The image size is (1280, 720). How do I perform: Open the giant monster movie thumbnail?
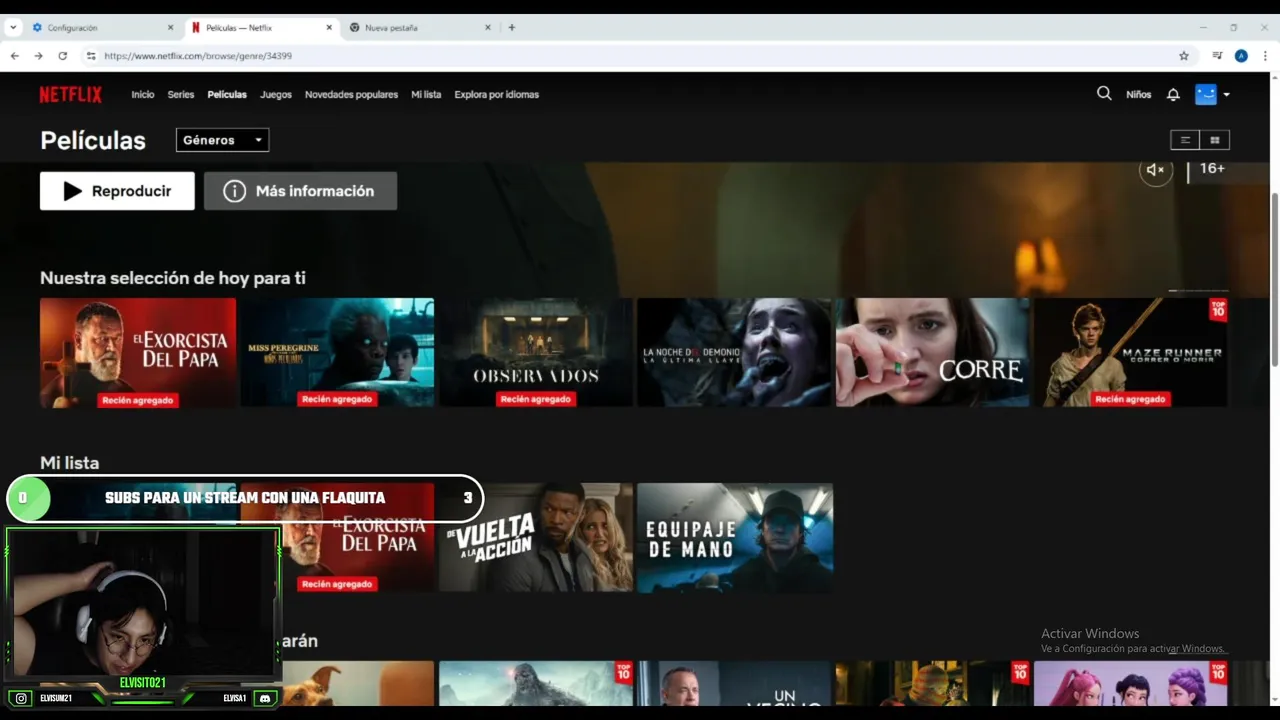[536, 683]
